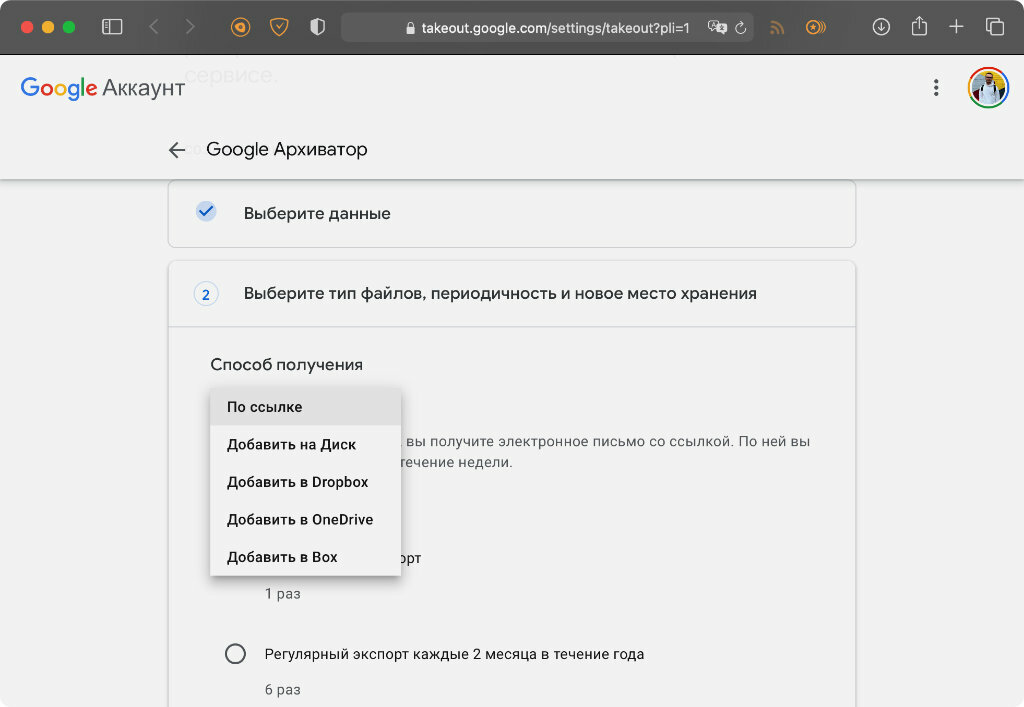Choose Добавить в Dropbox option
The width and height of the screenshot is (1024, 707).
305,482
